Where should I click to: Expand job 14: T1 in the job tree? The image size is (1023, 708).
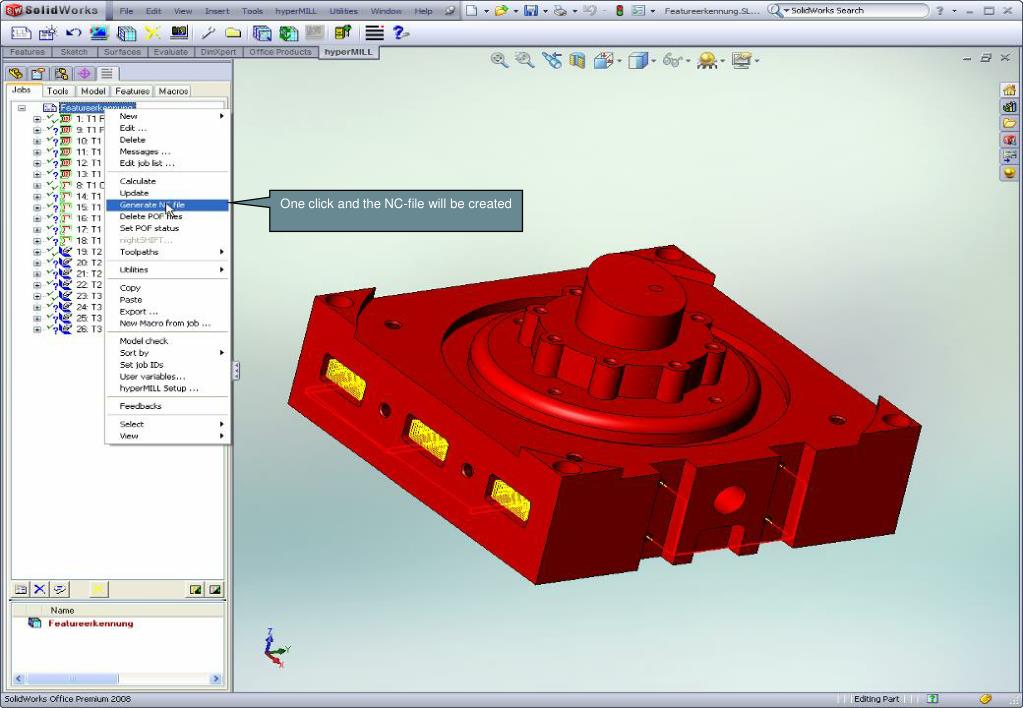click(x=37, y=196)
